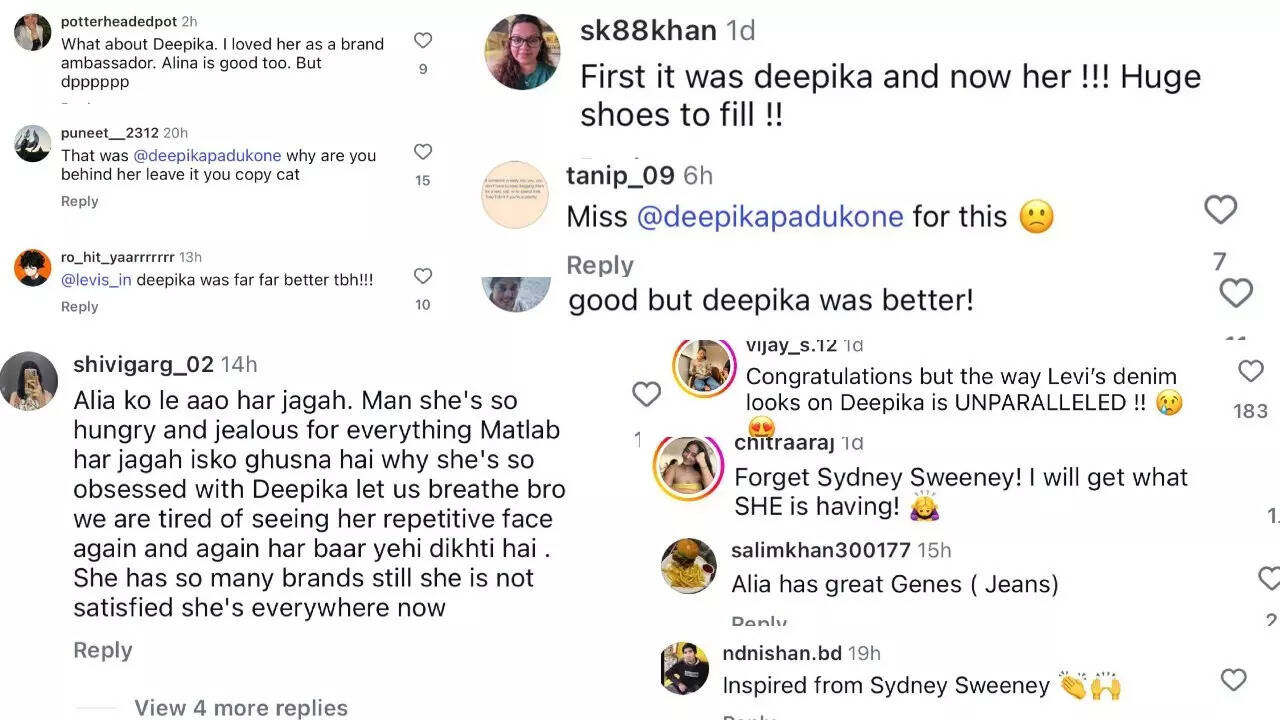Expand "View 4 more replies" under shivigarg_02
The height and width of the screenshot is (720, 1280).
241,707
